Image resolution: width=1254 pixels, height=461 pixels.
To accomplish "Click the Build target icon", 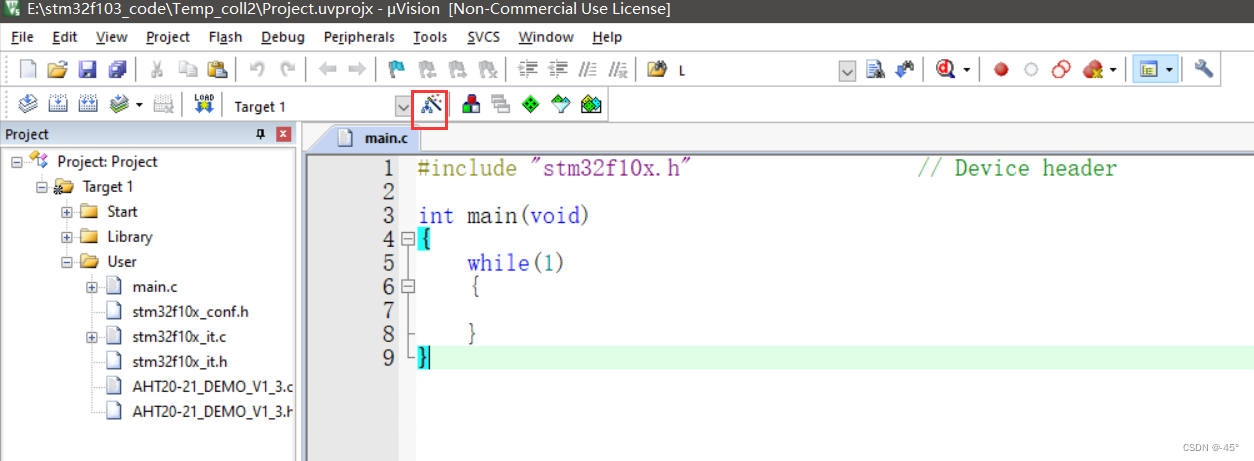I will 58,104.
